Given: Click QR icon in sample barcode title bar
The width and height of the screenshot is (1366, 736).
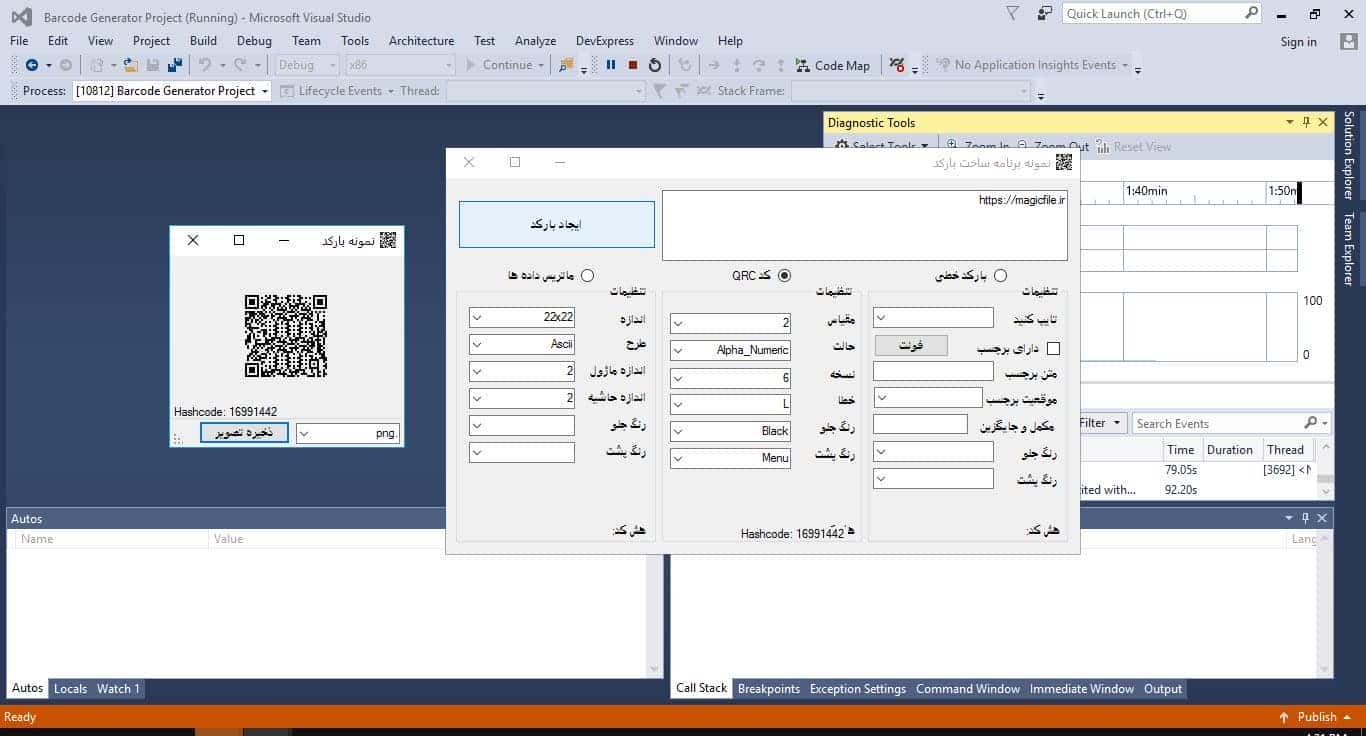Looking at the screenshot, I should click(388, 240).
